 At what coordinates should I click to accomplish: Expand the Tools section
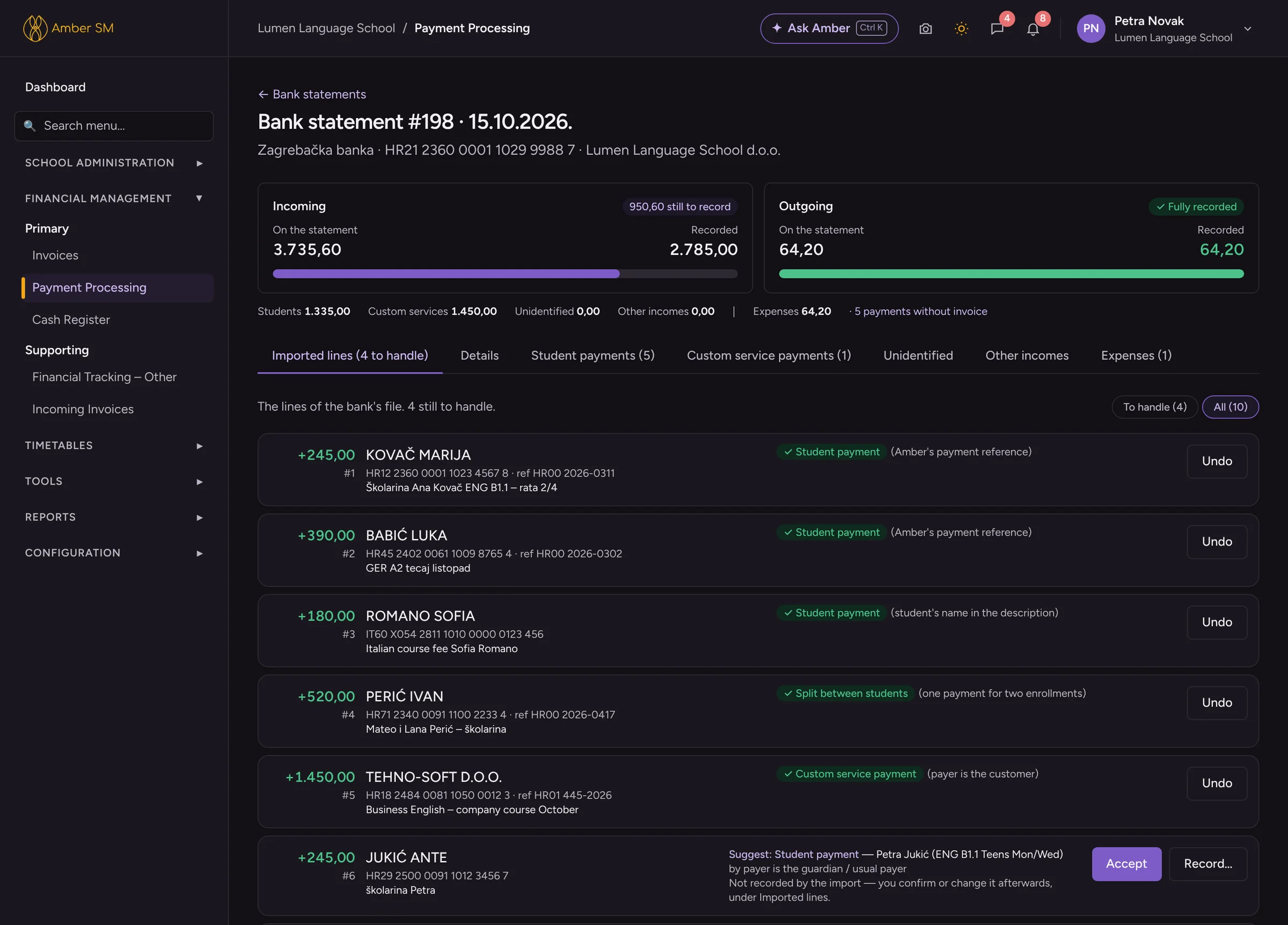[x=114, y=481]
